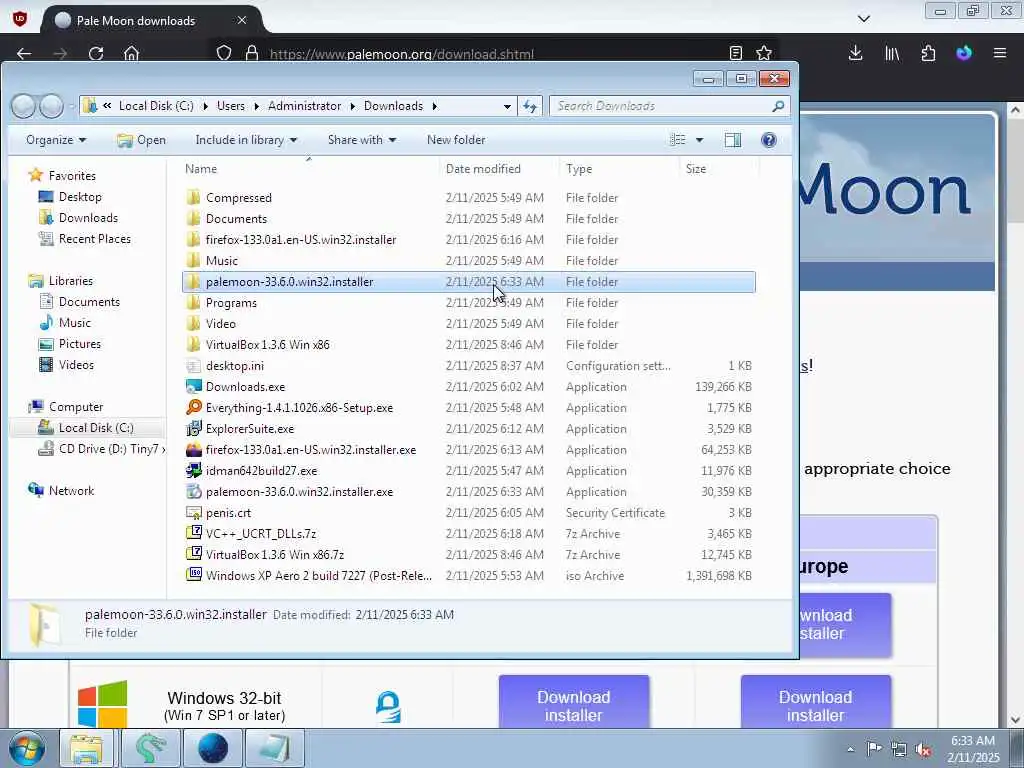Focus the Search Downloads field
The image size is (1024, 768).
point(669,106)
